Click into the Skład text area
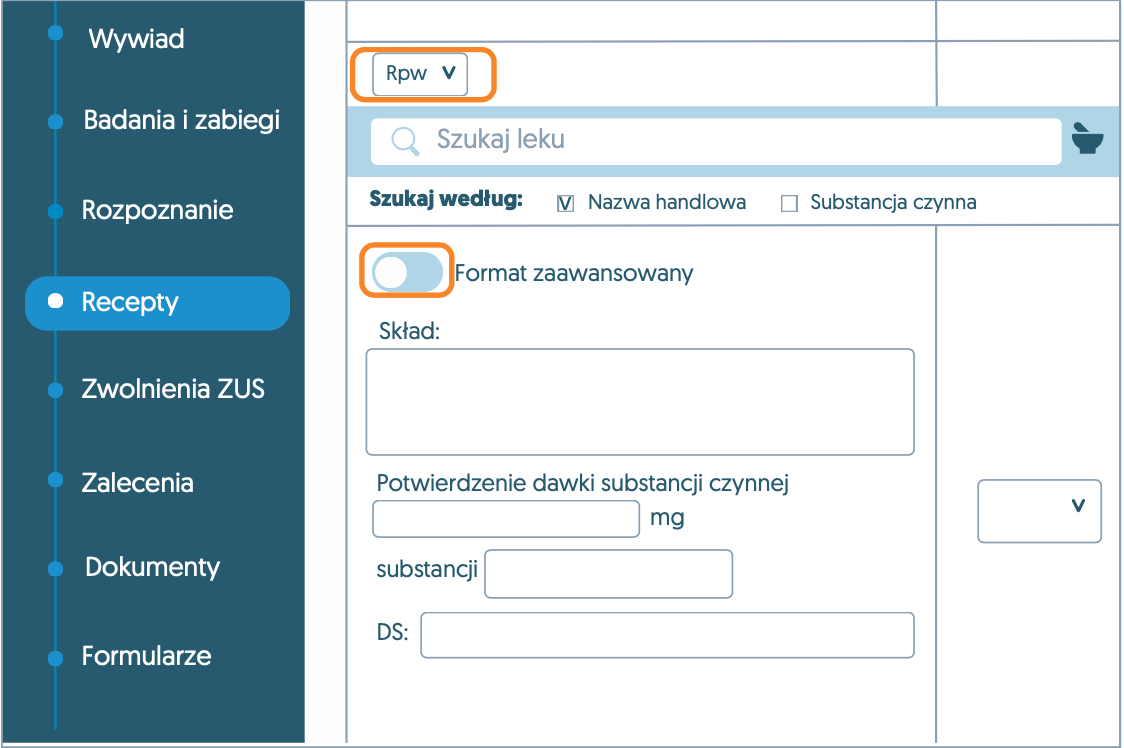Image resolution: width=1124 pixels, height=748 pixels. pos(640,402)
